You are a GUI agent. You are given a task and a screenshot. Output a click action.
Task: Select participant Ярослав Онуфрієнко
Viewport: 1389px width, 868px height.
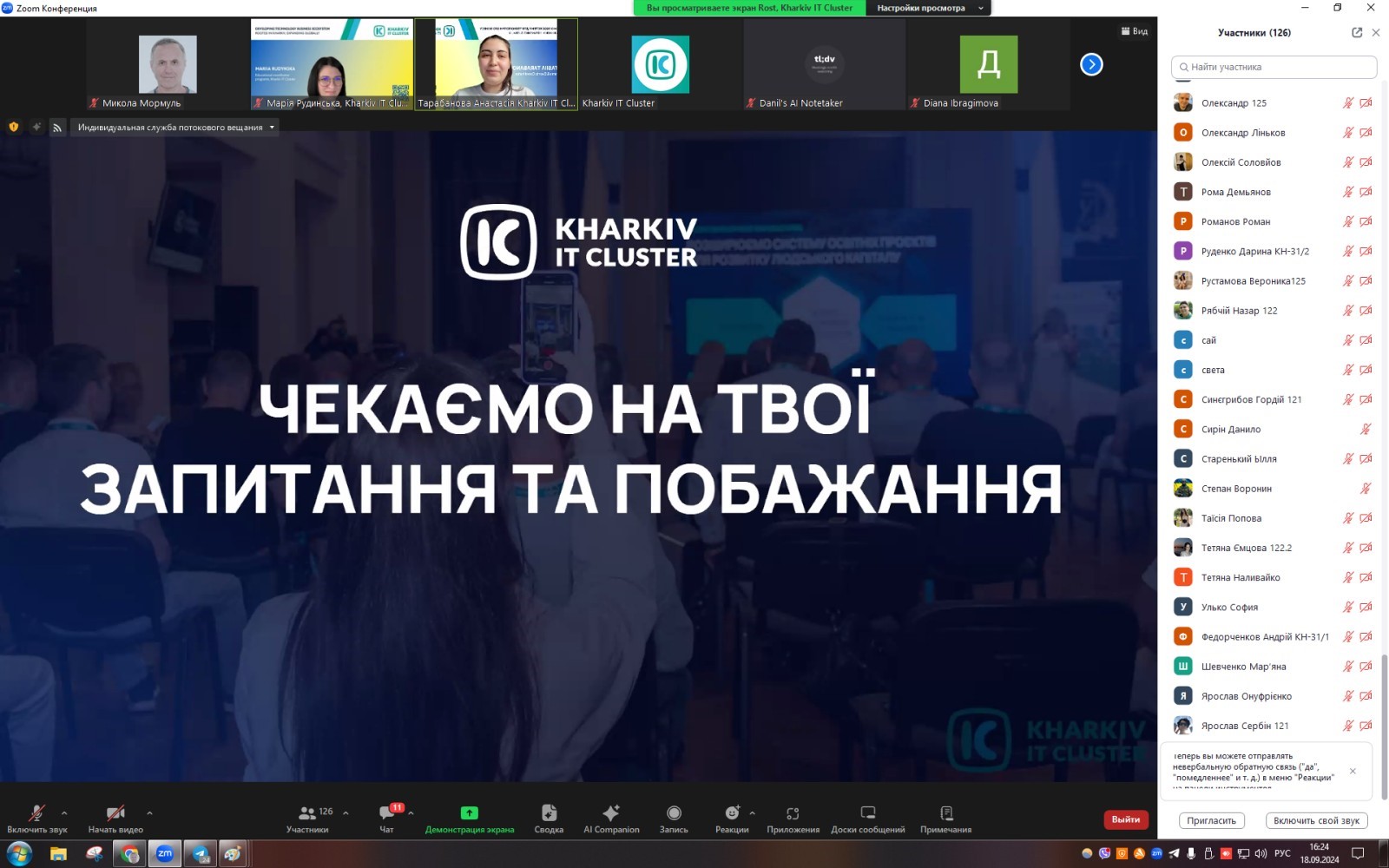coord(1274,696)
